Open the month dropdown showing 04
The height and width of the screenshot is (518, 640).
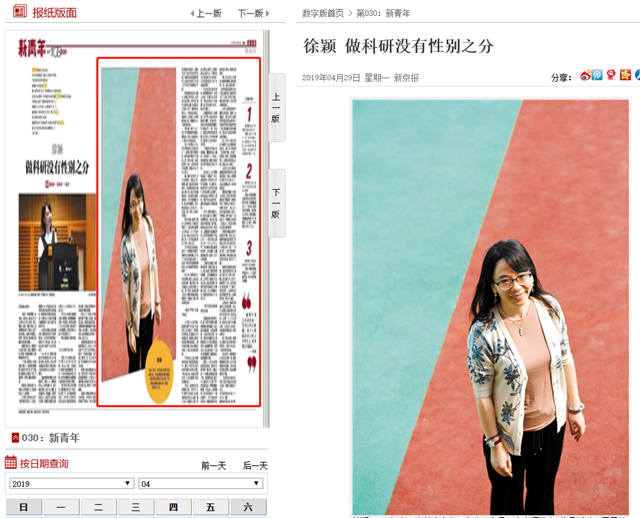199,483
